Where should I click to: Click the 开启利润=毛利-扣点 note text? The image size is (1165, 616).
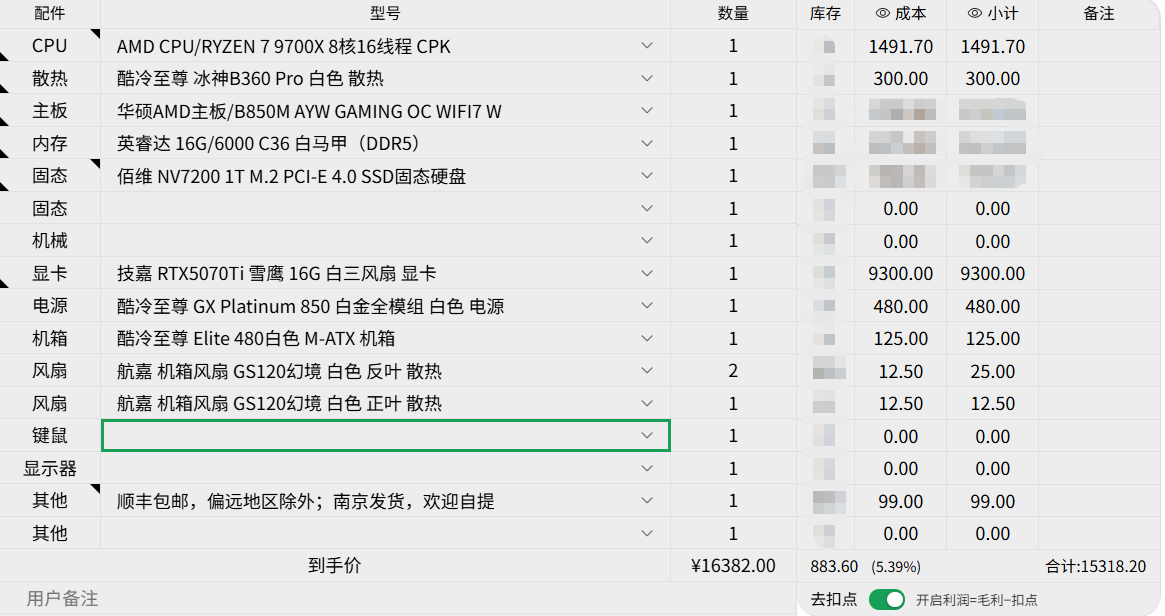pos(976,600)
